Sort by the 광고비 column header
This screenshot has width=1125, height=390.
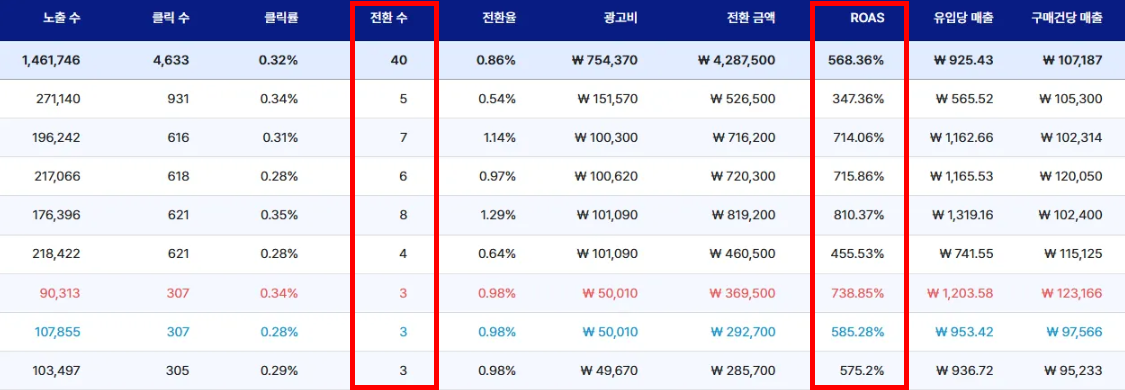pos(620,19)
